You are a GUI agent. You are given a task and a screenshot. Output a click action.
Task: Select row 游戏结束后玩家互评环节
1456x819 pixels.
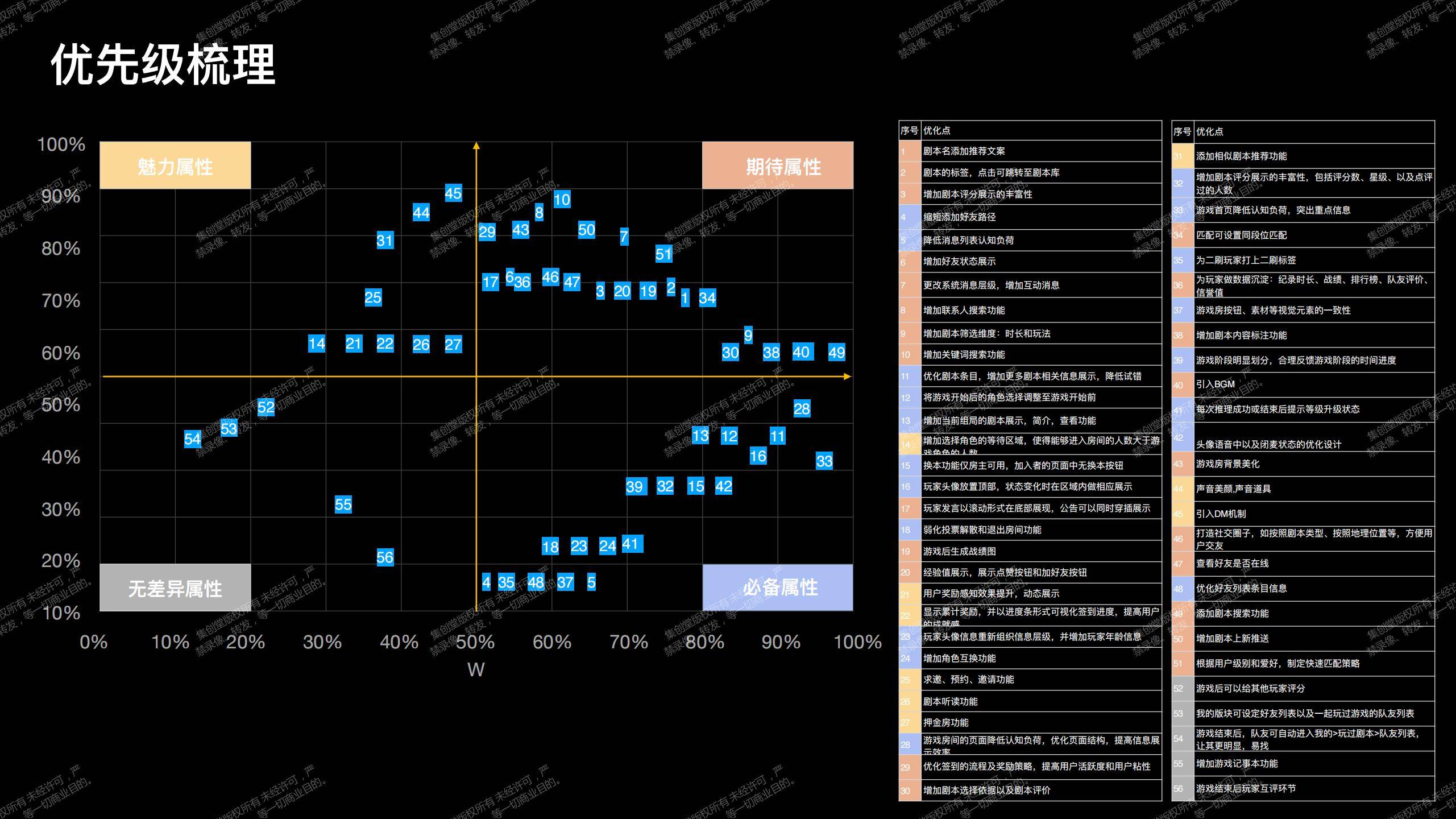(1303, 789)
